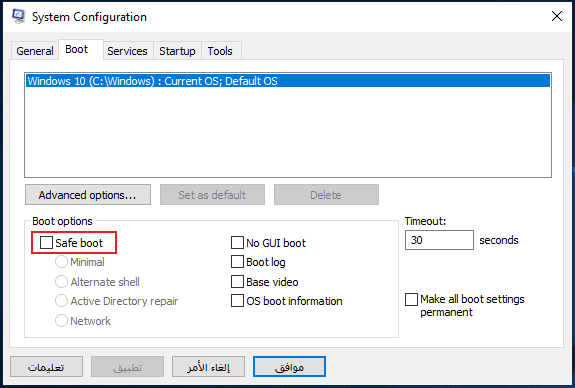This screenshot has height=388, width=575.
Task: Choose the Alternate shell radio option
Action: [x=61, y=282]
